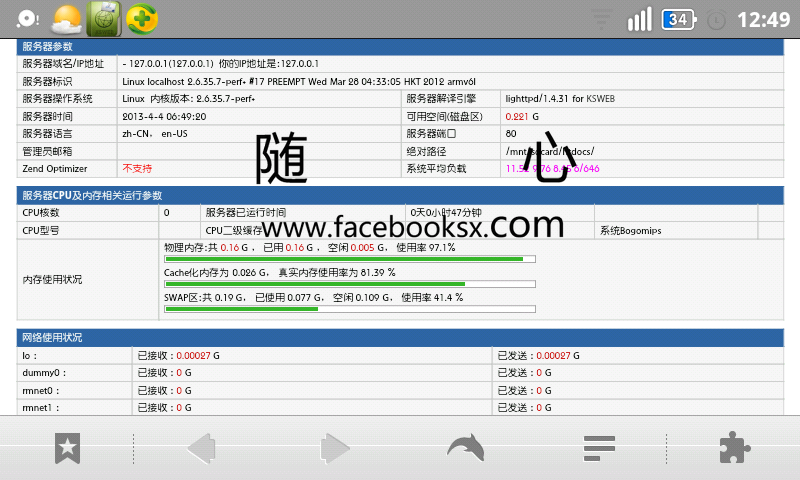Screen dimensions: 800x480
Task: Click the SWAP usage progress bar
Action: 350,309
